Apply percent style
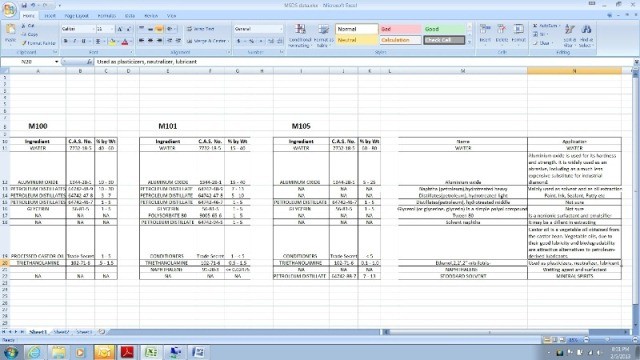640x360 pixels. (x=251, y=41)
